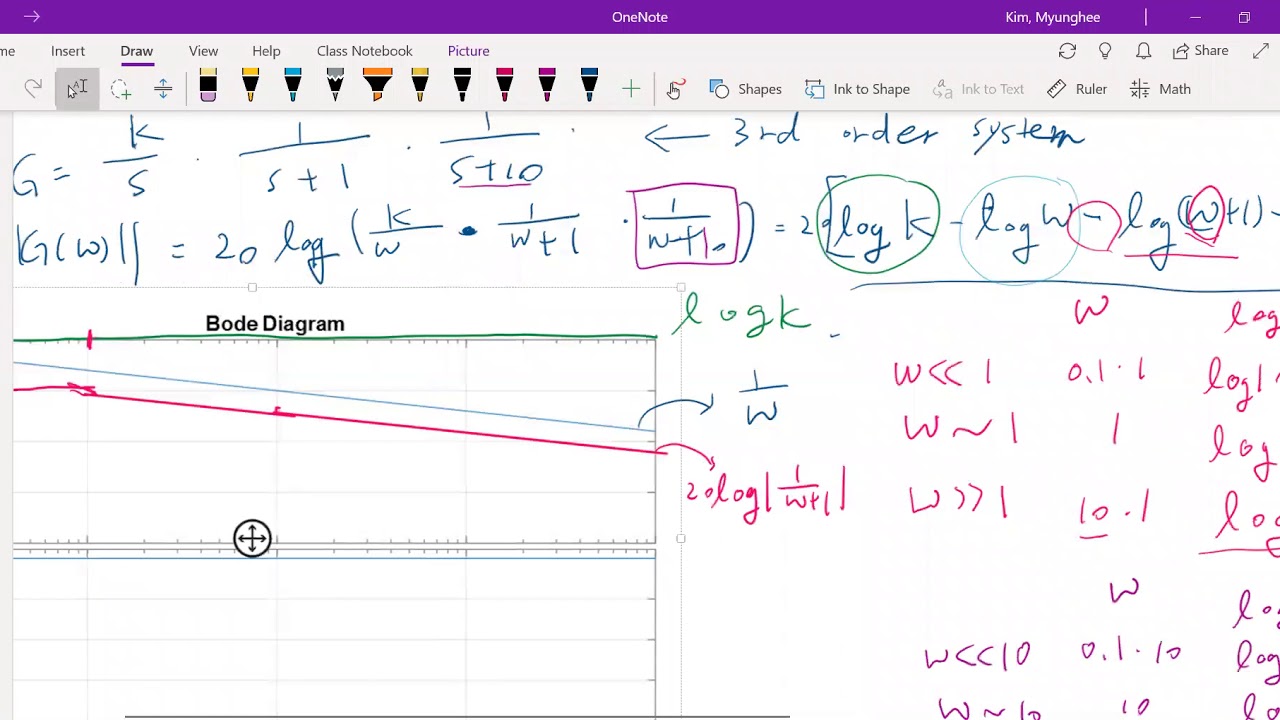Open the lightbulb Tell Me search
Screen dimensions: 1280x720
point(1105,51)
